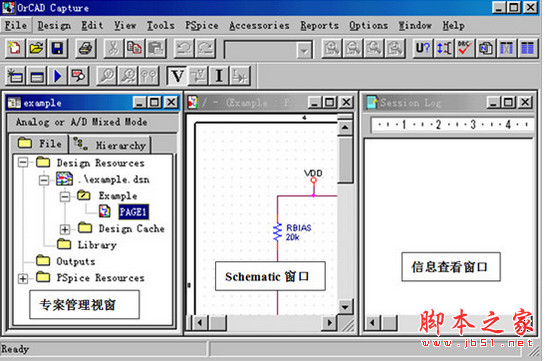This screenshot has width=545, height=361.
Task: Open the Reports menu
Action: click(x=319, y=26)
